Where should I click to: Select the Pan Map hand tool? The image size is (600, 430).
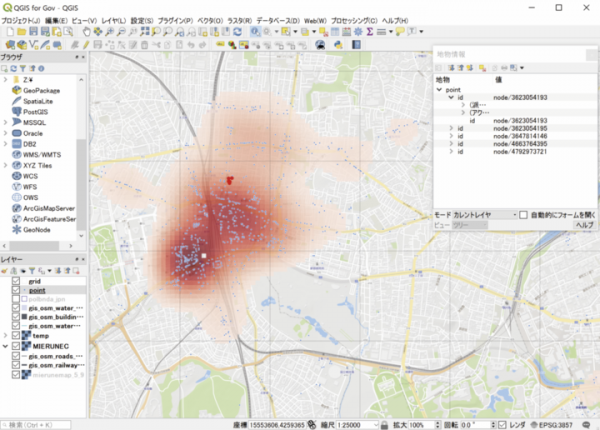pyautogui.click(x=86, y=32)
